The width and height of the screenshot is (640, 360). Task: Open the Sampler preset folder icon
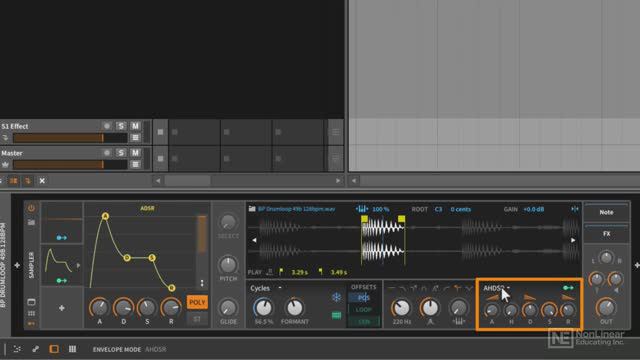click(31, 222)
